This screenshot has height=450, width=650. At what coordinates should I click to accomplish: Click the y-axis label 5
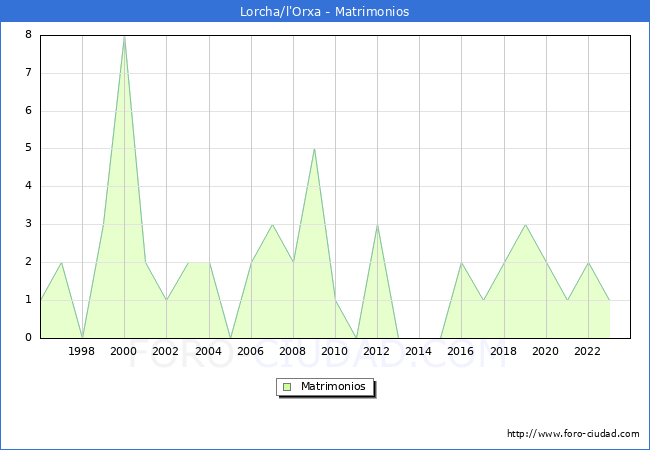[28, 148]
